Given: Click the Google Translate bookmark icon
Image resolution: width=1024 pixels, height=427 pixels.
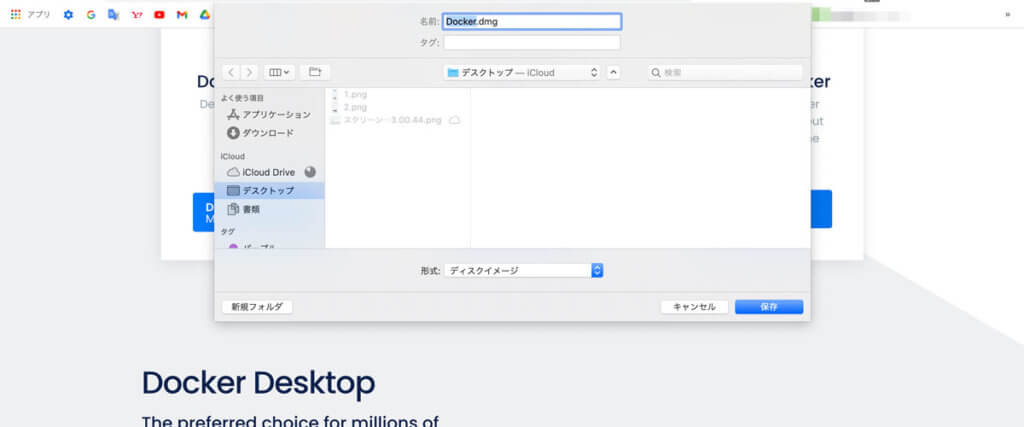Looking at the screenshot, I should tap(113, 15).
